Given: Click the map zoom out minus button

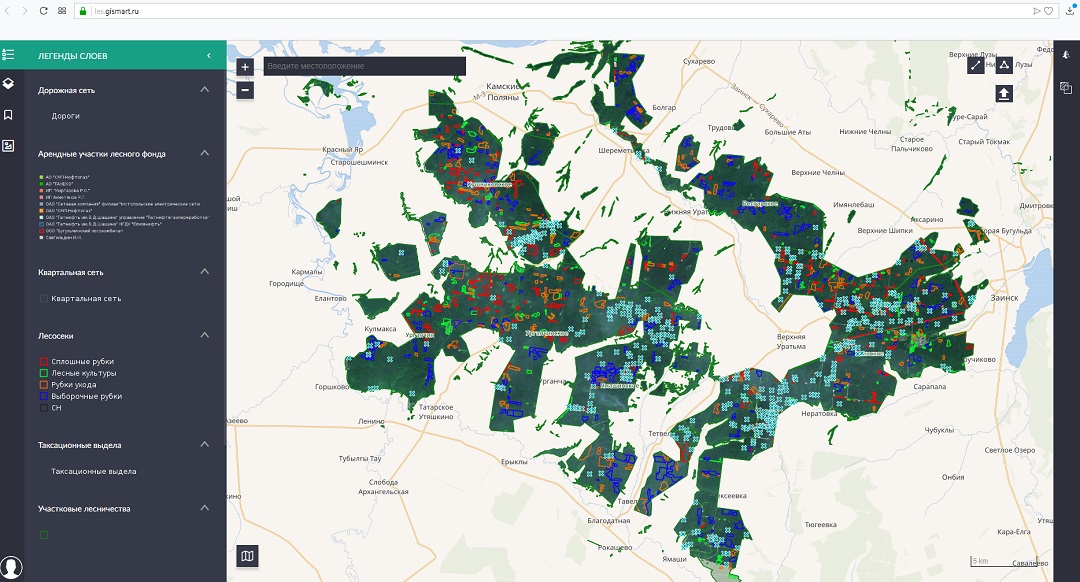Looking at the screenshot, I should coord(246,91).
